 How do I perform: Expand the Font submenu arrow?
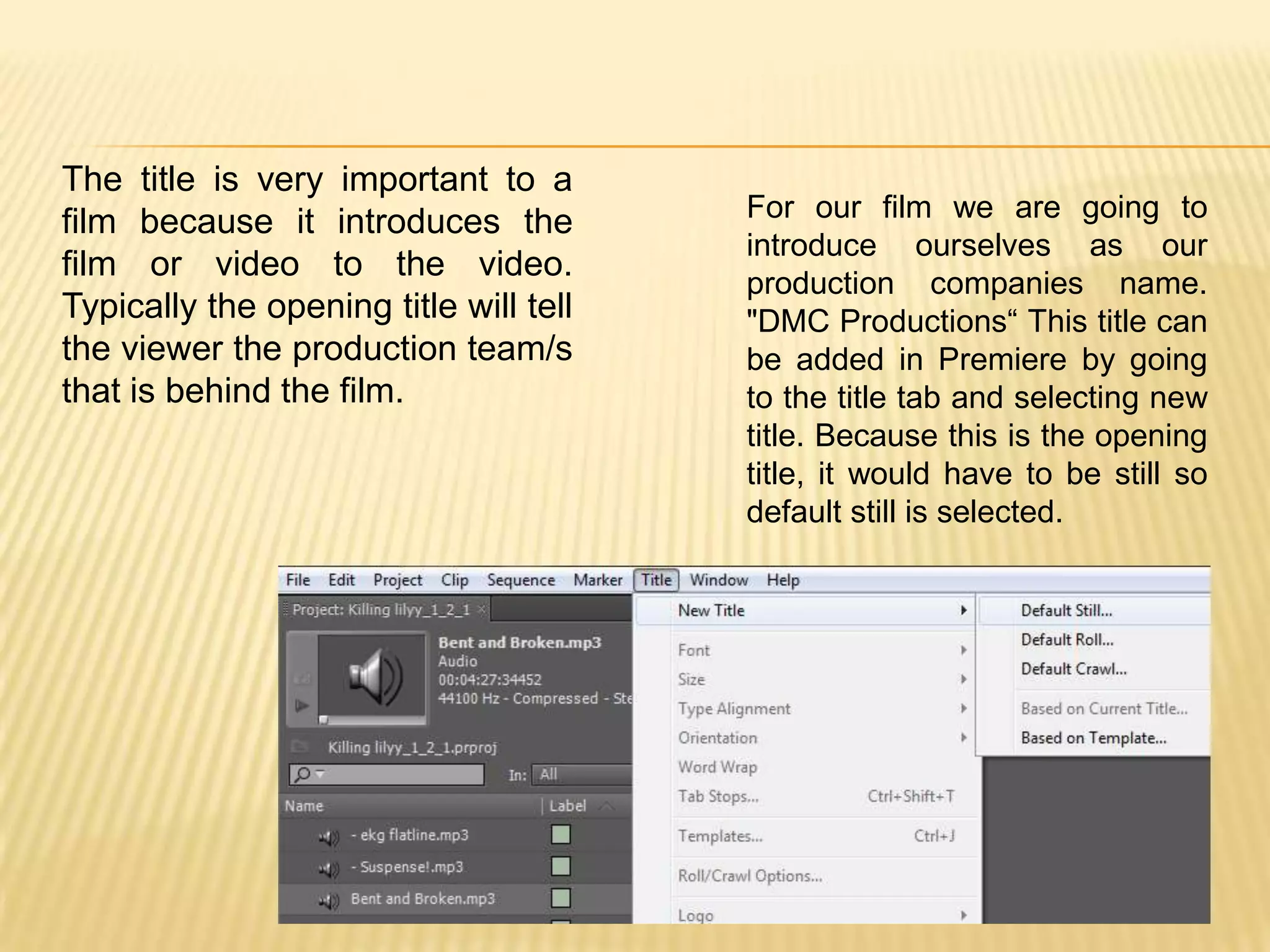(963, 650)
